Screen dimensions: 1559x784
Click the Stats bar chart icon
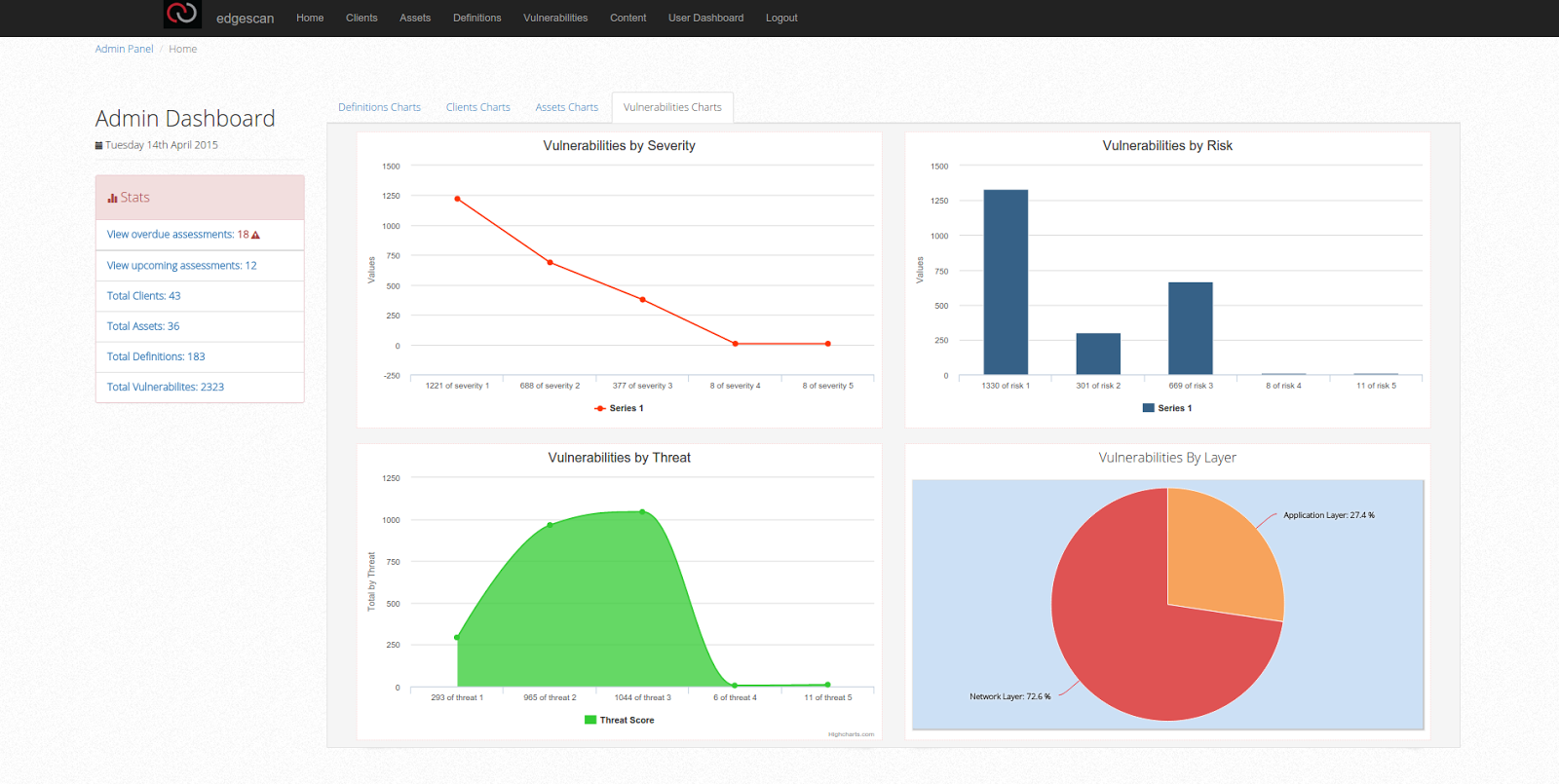[112, 198]
